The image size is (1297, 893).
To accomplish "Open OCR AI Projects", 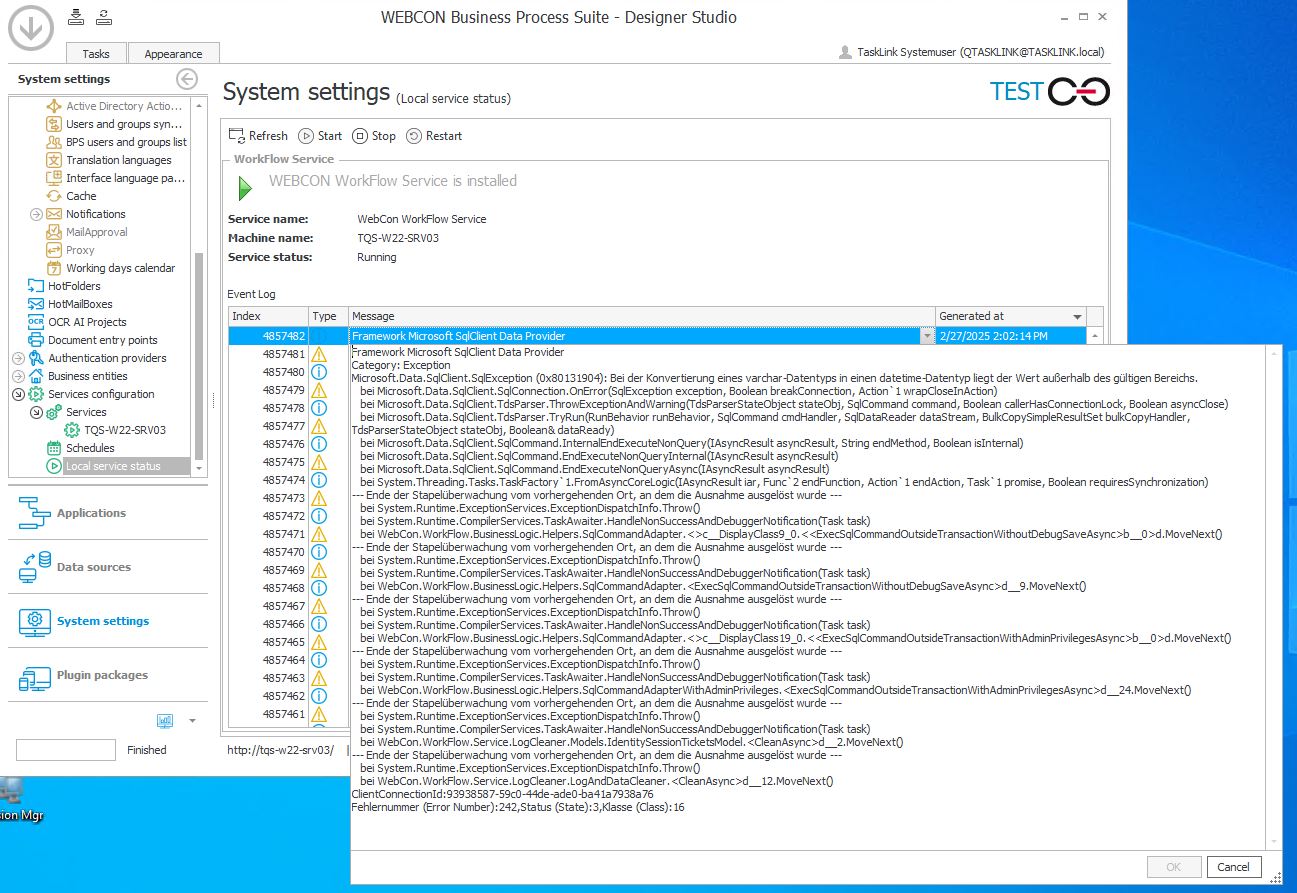I will click(77, 322).
